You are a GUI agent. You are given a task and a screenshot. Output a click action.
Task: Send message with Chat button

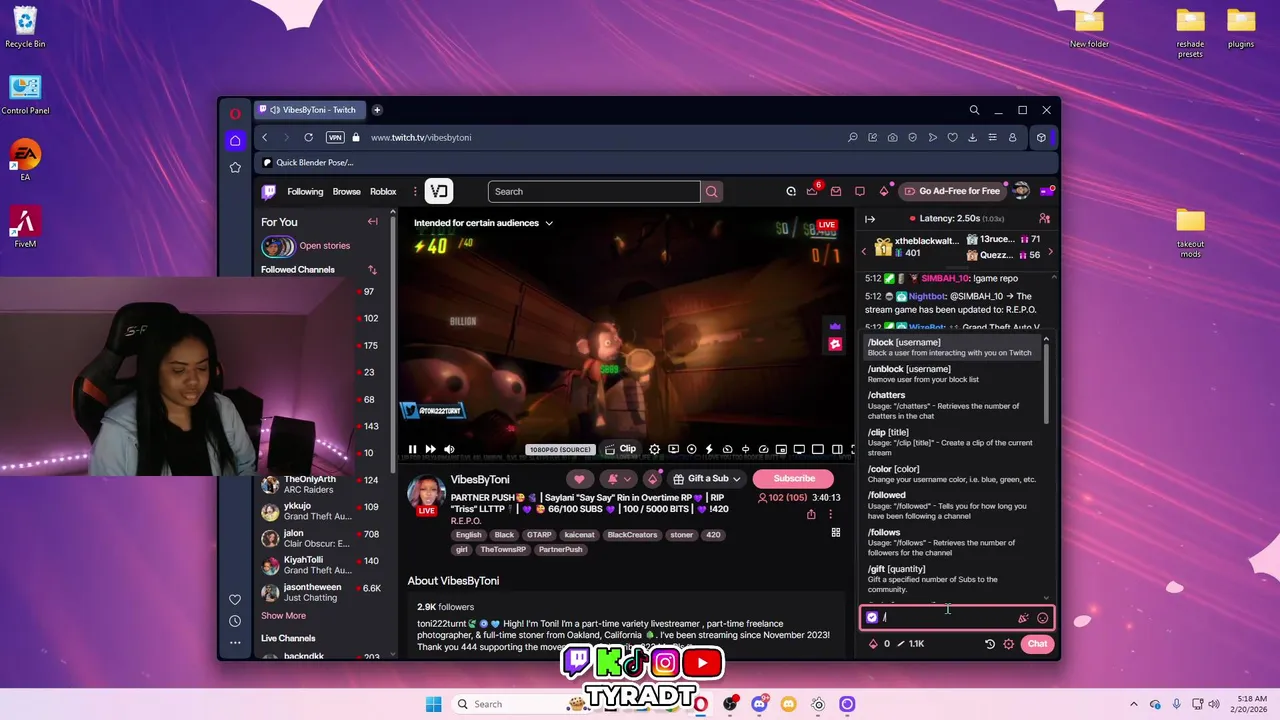click(x=1037, y=644)
